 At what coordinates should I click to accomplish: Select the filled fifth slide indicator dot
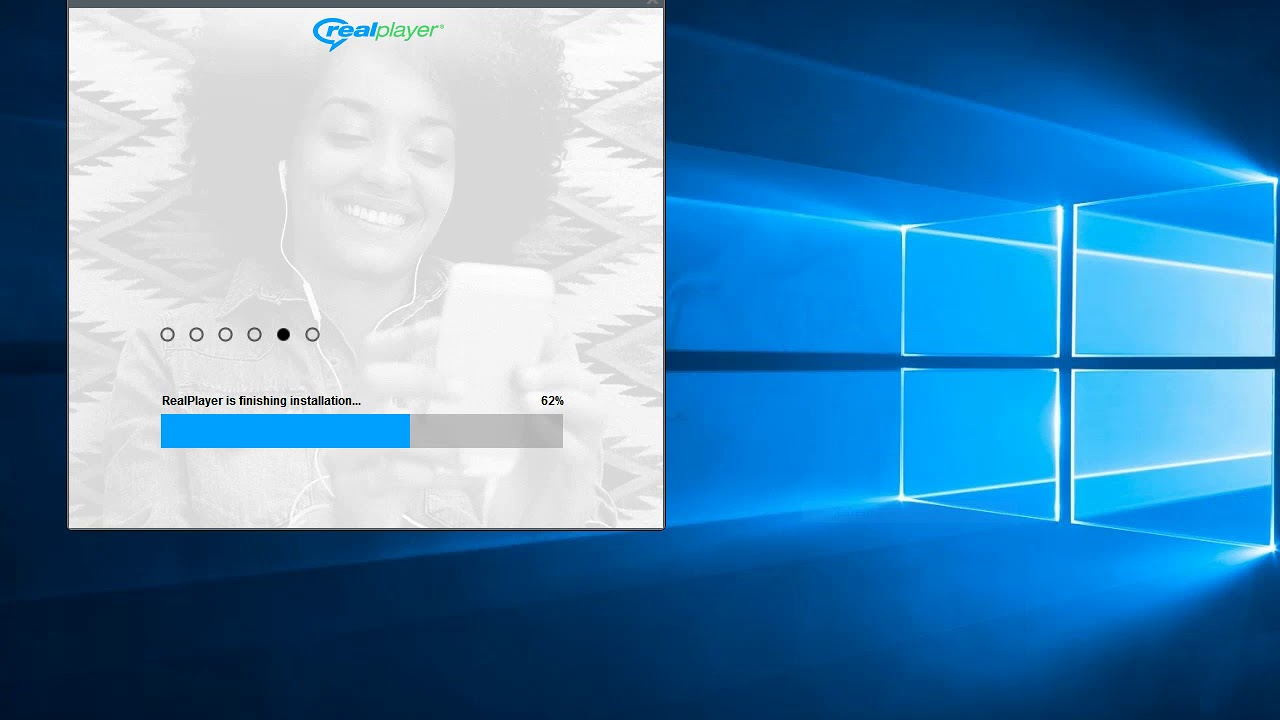pyautogui.click(x=283, y=335)
